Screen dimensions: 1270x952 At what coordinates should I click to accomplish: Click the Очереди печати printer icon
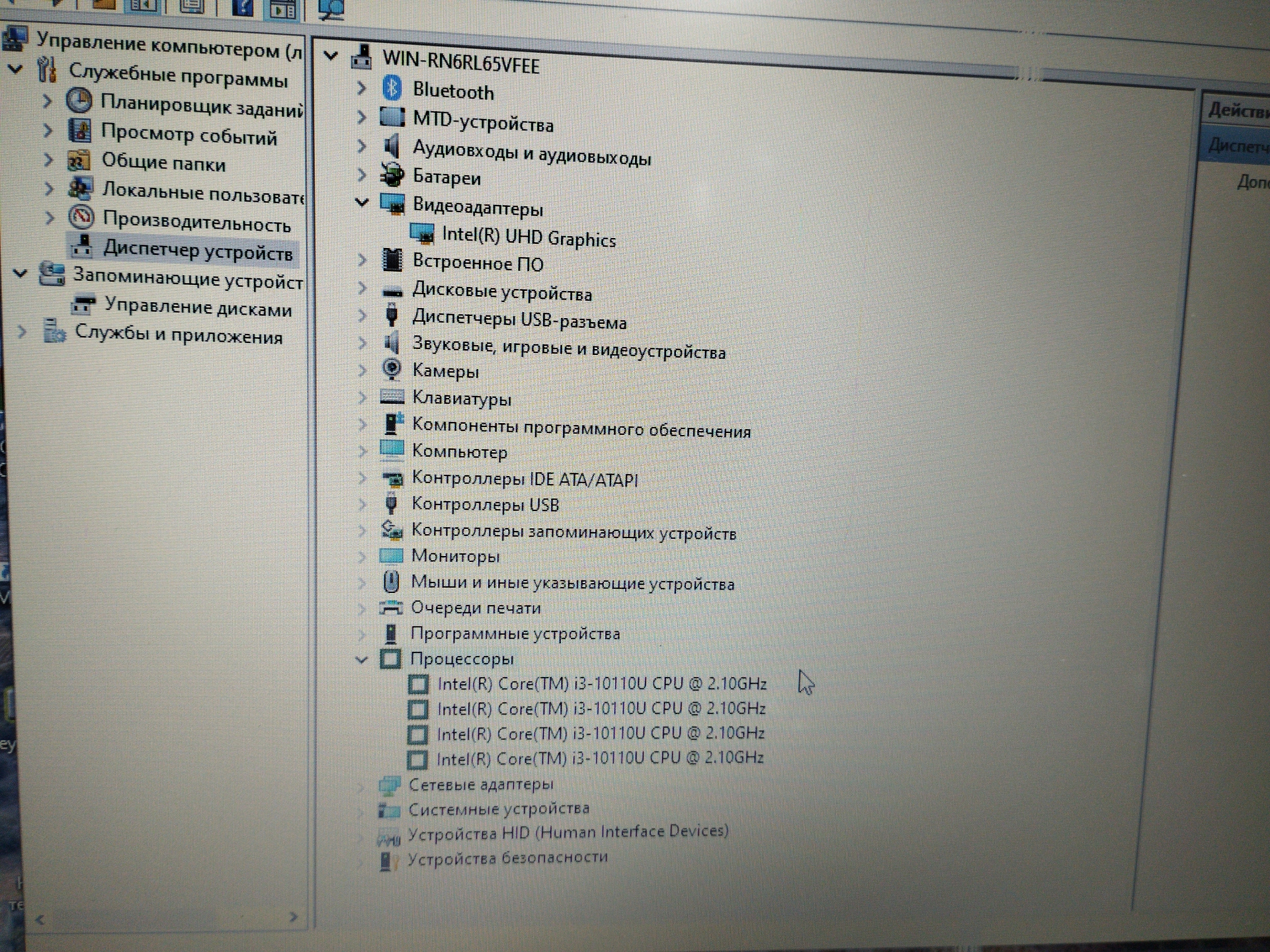click(x=390, y=607)
